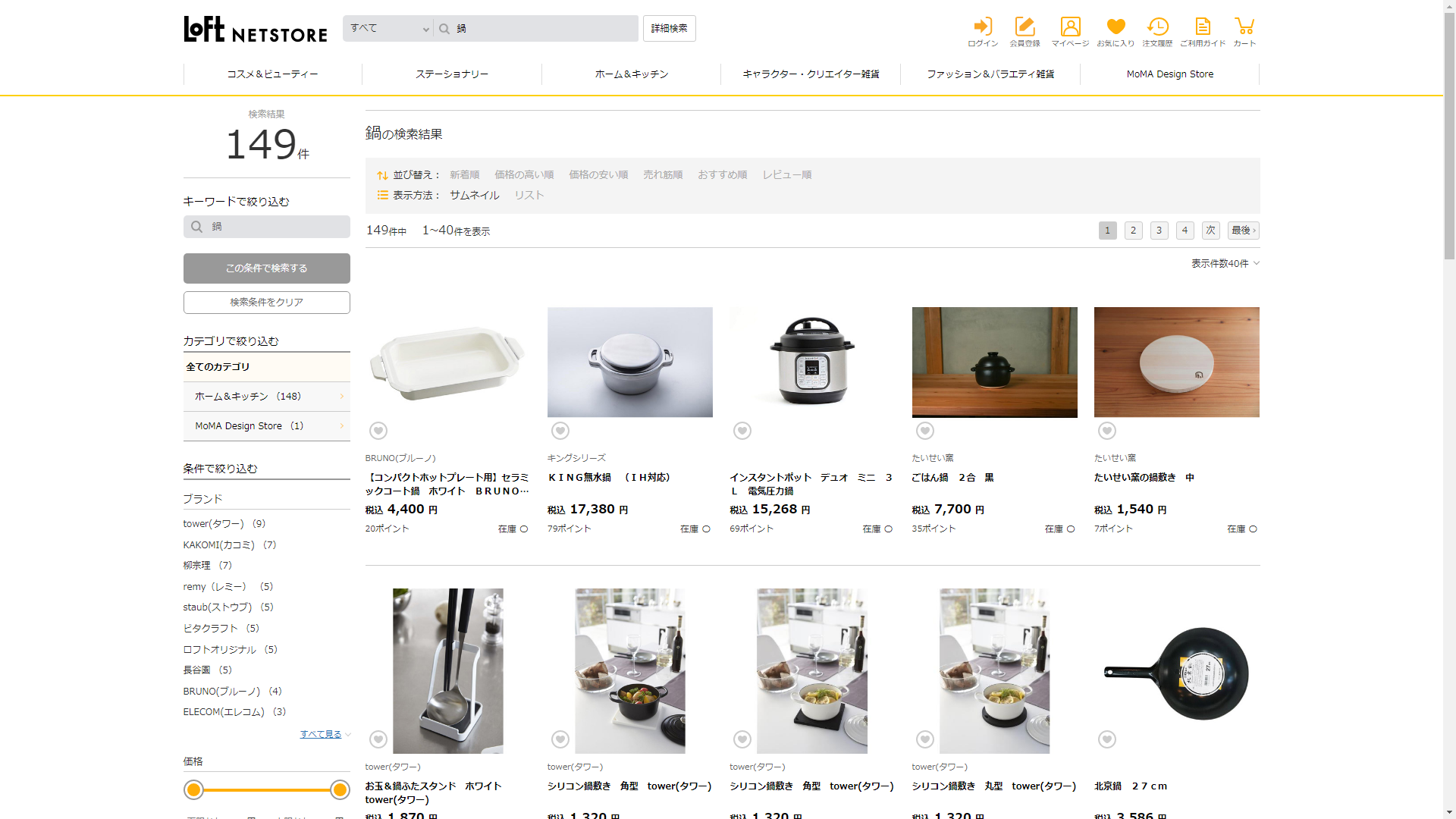Click この条件で検索する button
This screenshot has height=819, width=1456.
(267, 268)
